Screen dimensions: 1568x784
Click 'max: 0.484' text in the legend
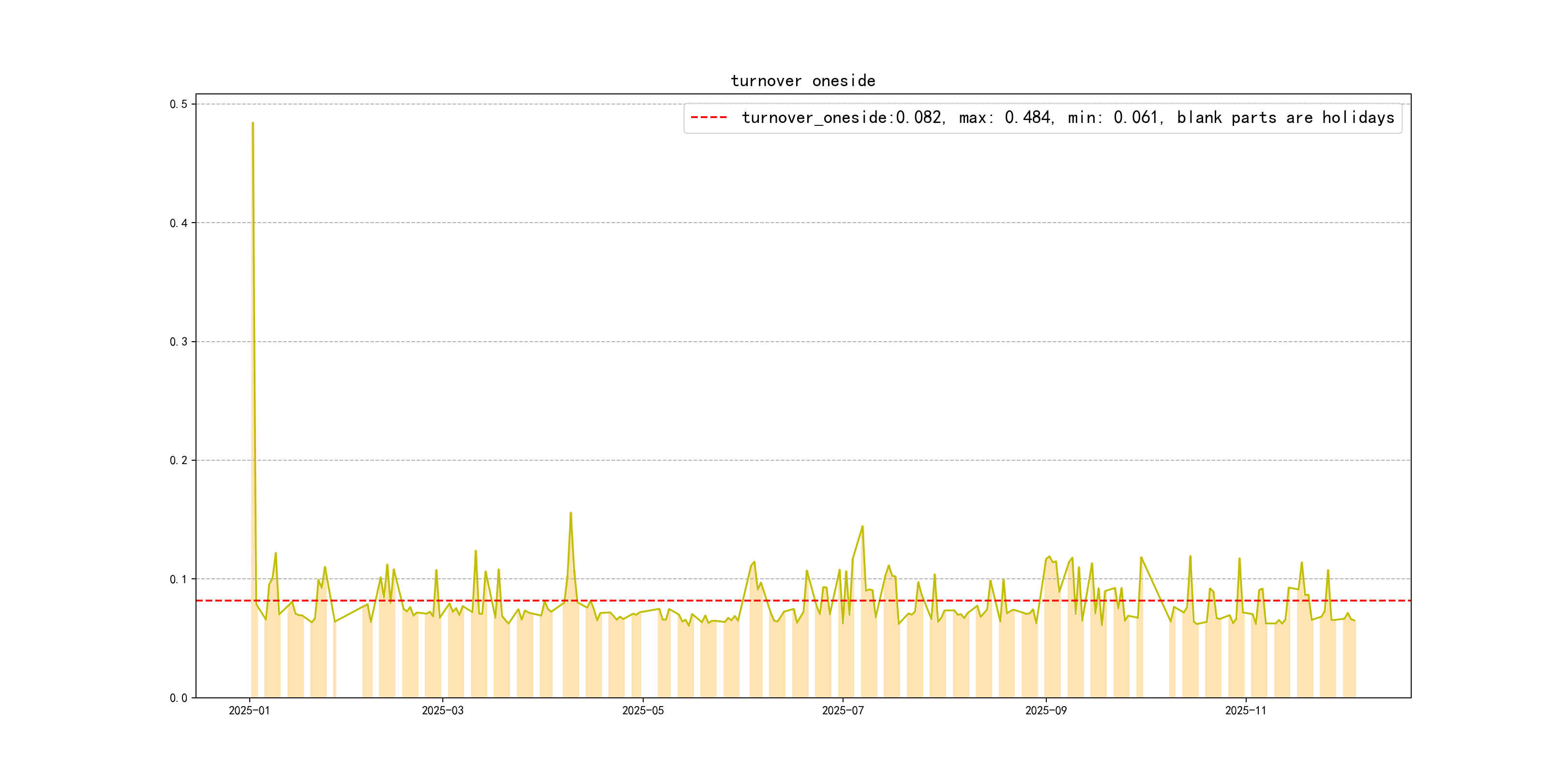[1006, 118]
